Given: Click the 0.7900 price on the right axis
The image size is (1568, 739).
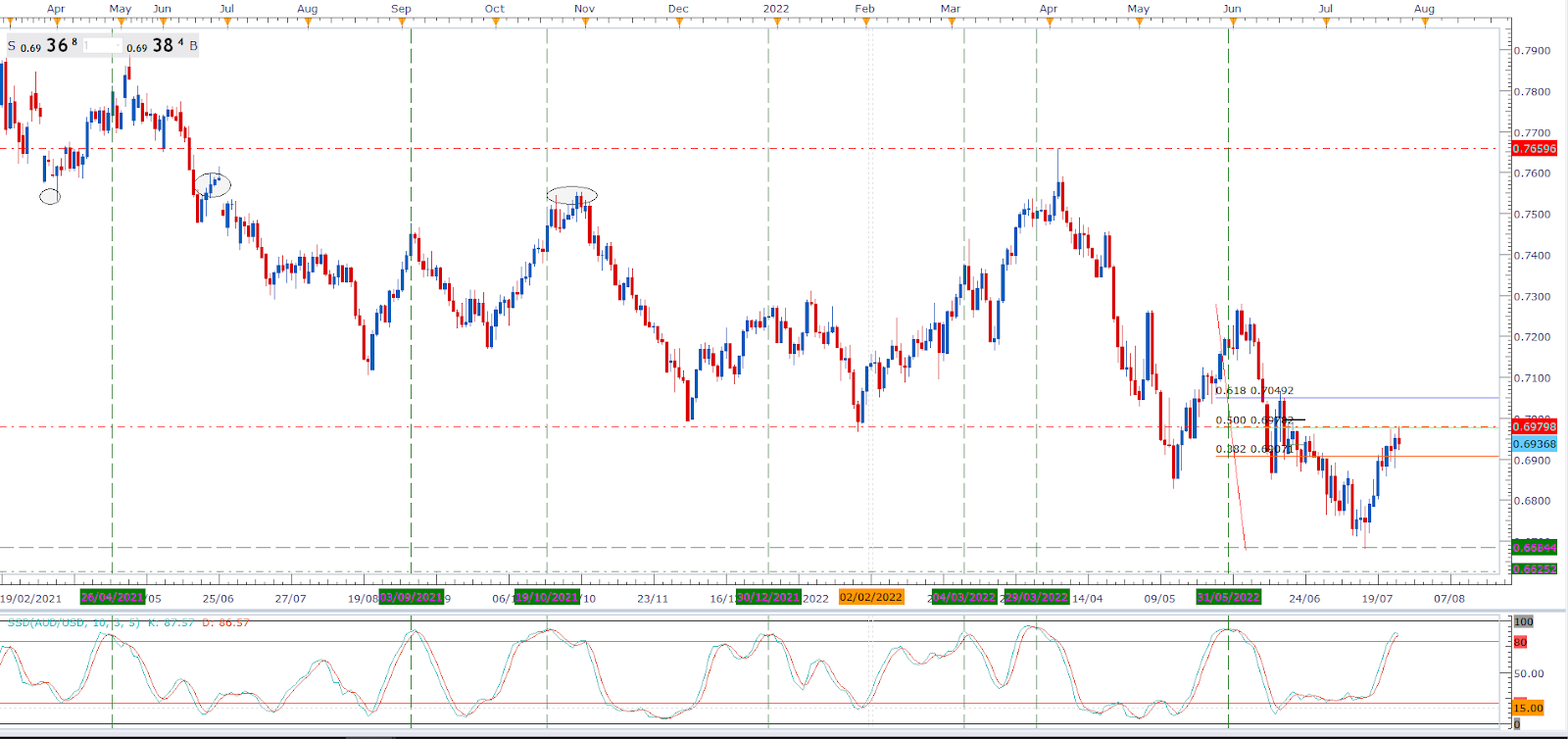Looking at the screenshot, I should [x=1533, y=50].
